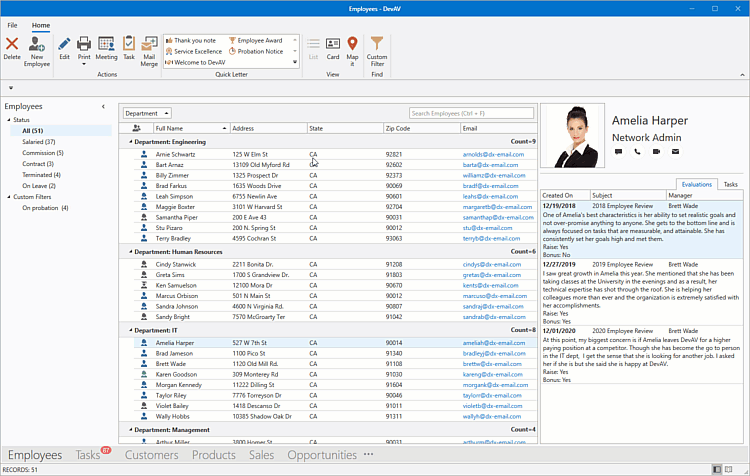Open the Department grouping dropdown
The height and width of the screenshot is (476, 750).
(147, 113)
